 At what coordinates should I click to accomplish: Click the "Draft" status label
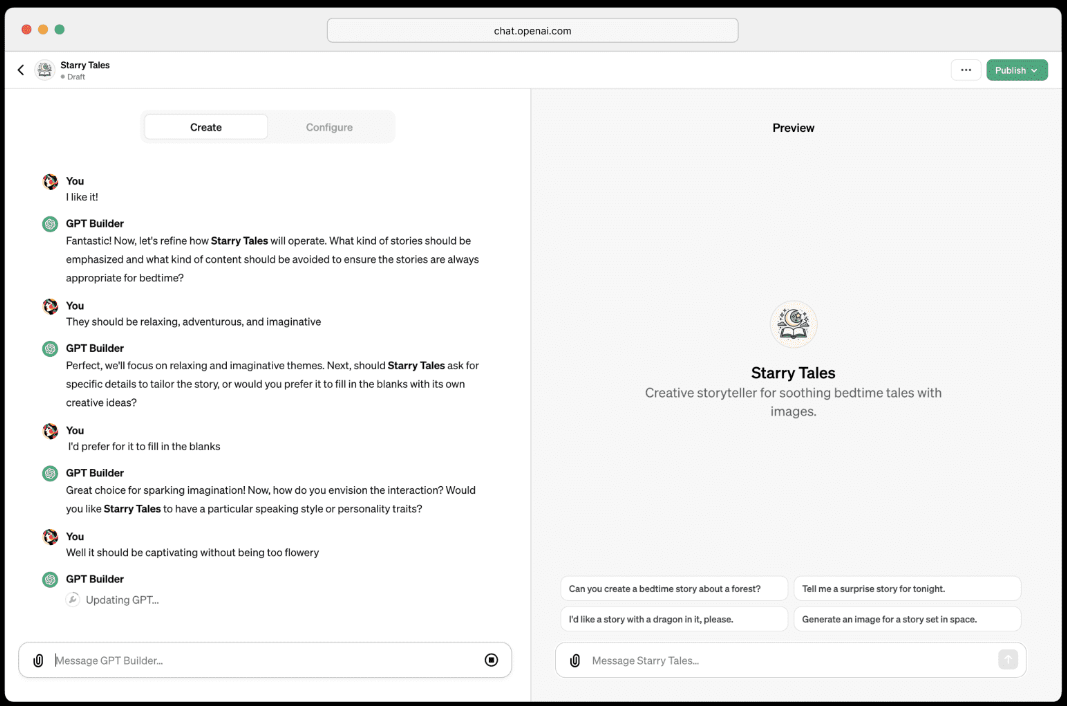point(76,77)
